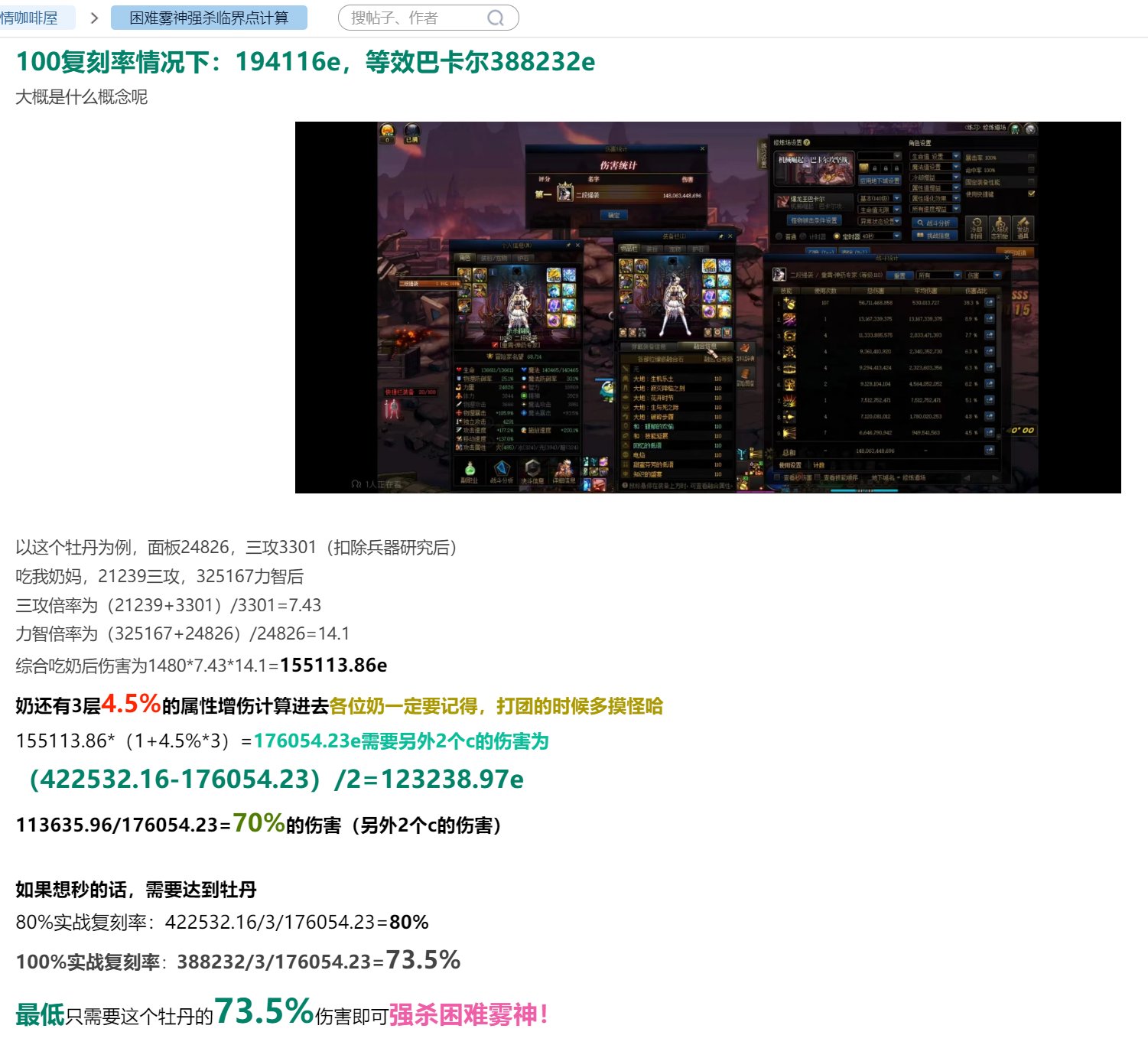Click share icon on the 总和 row
This screenshot has height=1045, width=1148.
[x=990, y=450]
